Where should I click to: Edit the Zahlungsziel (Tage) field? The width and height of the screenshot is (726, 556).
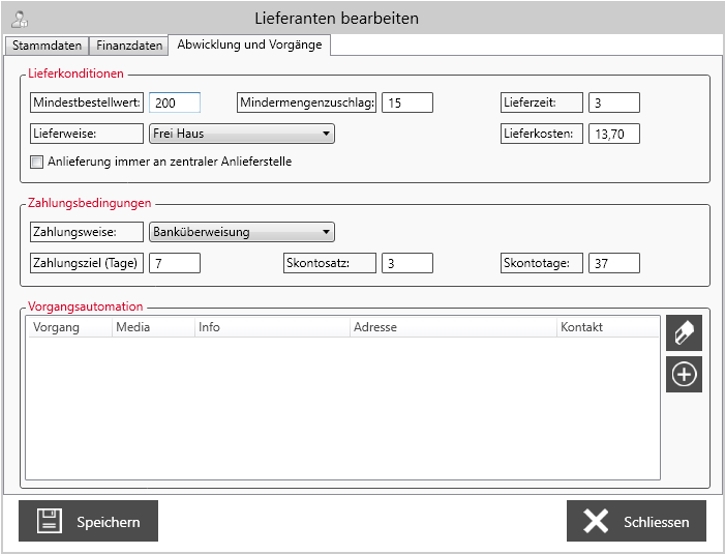tap(175, 264)
